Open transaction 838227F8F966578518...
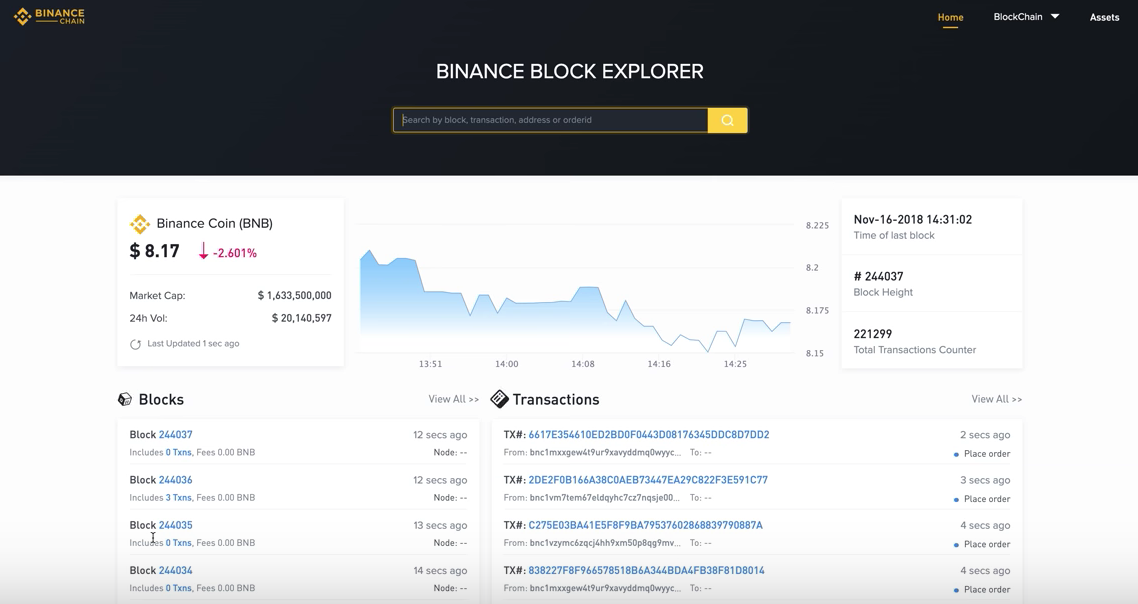The width and height of the screenshot is (1138, 604). (647, 571)
